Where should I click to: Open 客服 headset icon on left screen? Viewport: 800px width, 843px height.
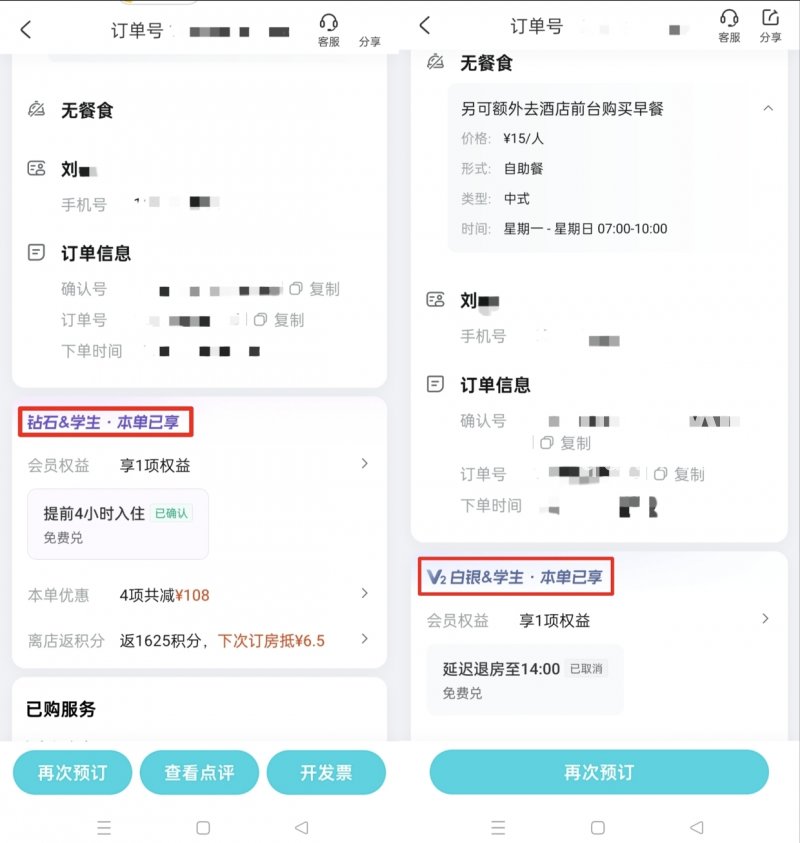pos(328,30)
